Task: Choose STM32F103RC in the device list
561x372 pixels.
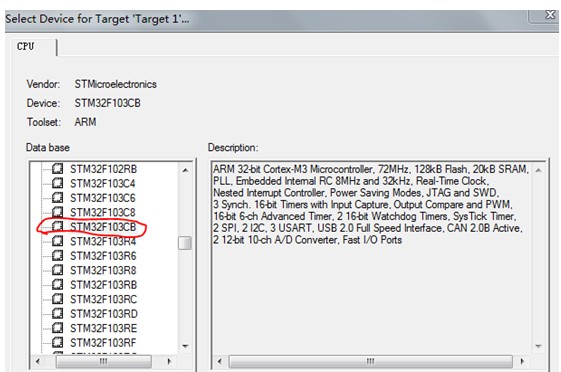Action: 103,299
